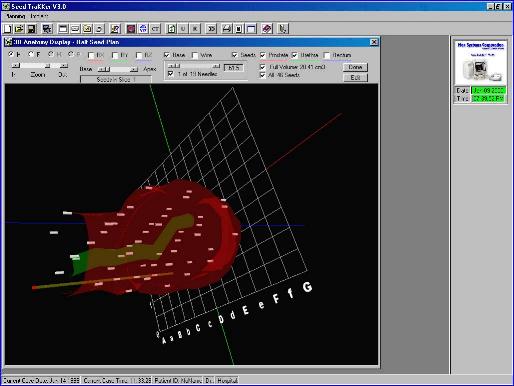The image size is (514, 386).
Task: Click the dark computers icon after Save
Action: [x=47, y=29]
